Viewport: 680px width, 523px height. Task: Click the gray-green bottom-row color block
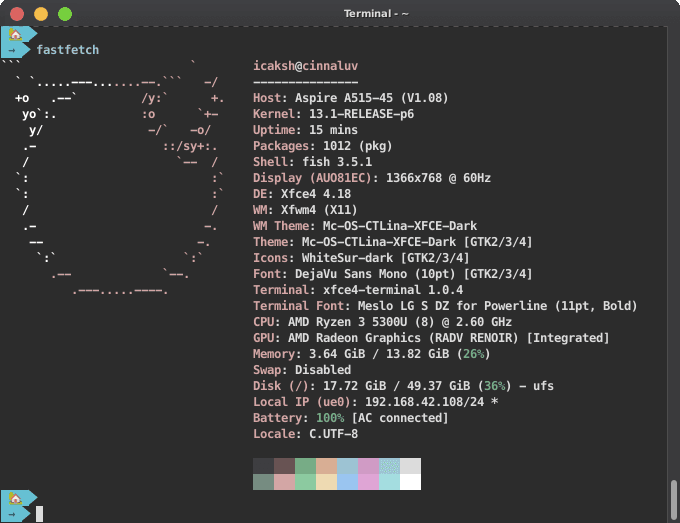coord(264,482)
